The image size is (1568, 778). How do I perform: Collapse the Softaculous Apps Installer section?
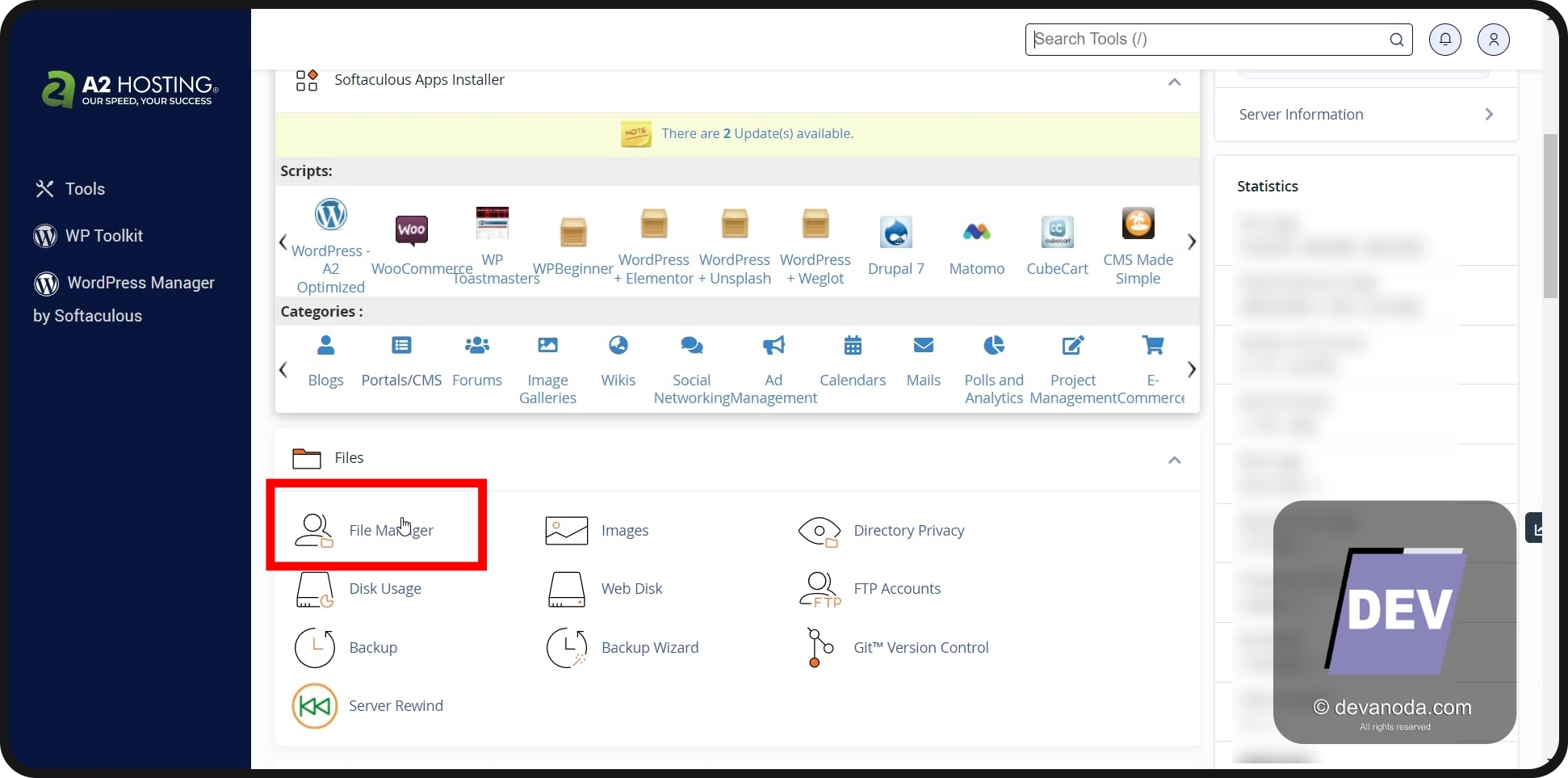click(x=1175, y=82)
